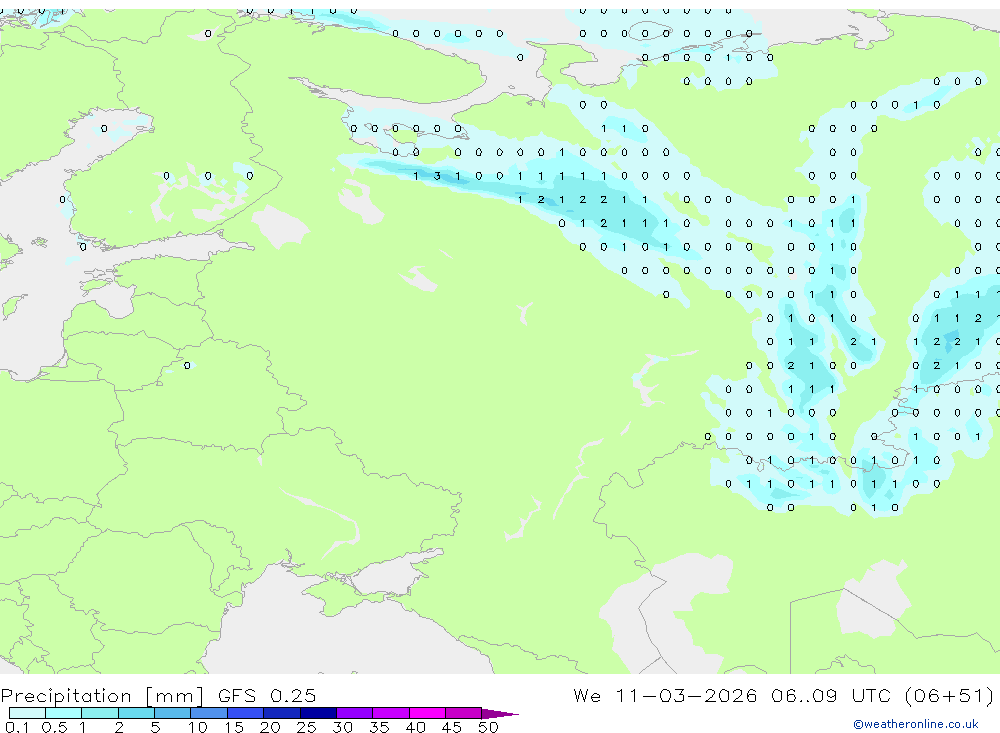Screen dimensions: 1000x733
Task: Select the legend label '15'
Action: 234,727
